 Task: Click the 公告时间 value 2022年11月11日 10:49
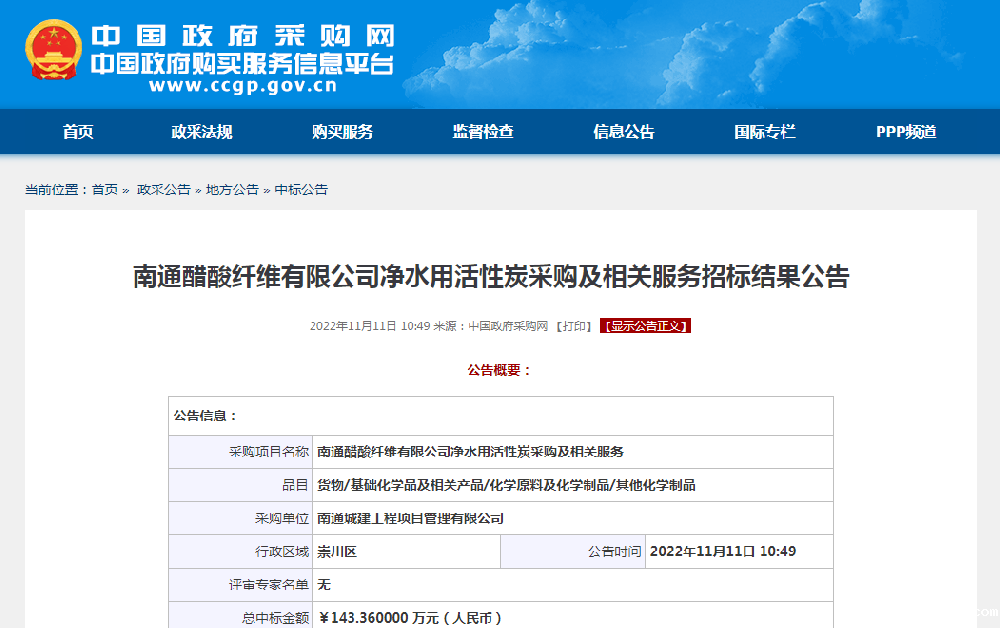pos(723,551)
